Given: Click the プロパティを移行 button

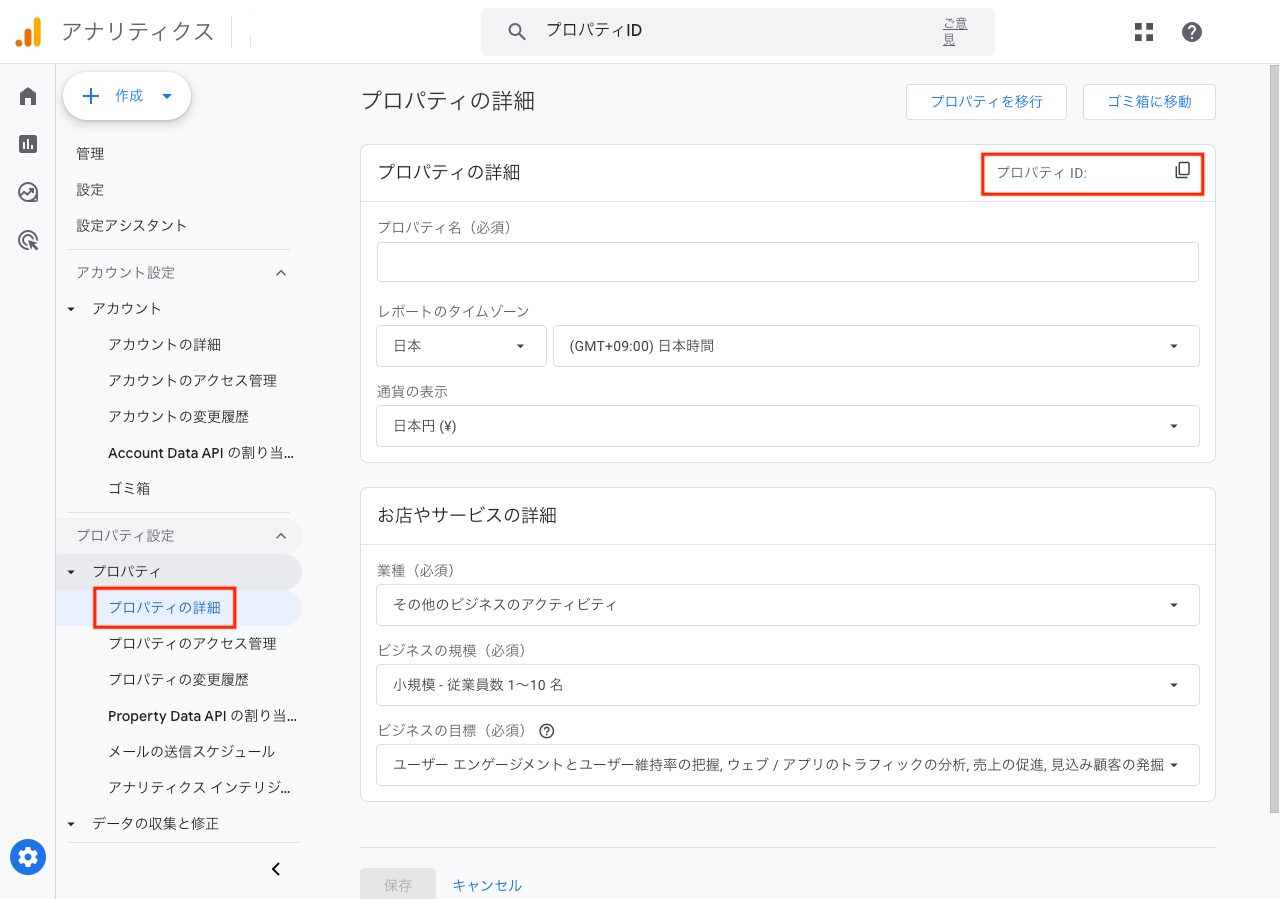Looking at the screenshot, I should 986,101.
